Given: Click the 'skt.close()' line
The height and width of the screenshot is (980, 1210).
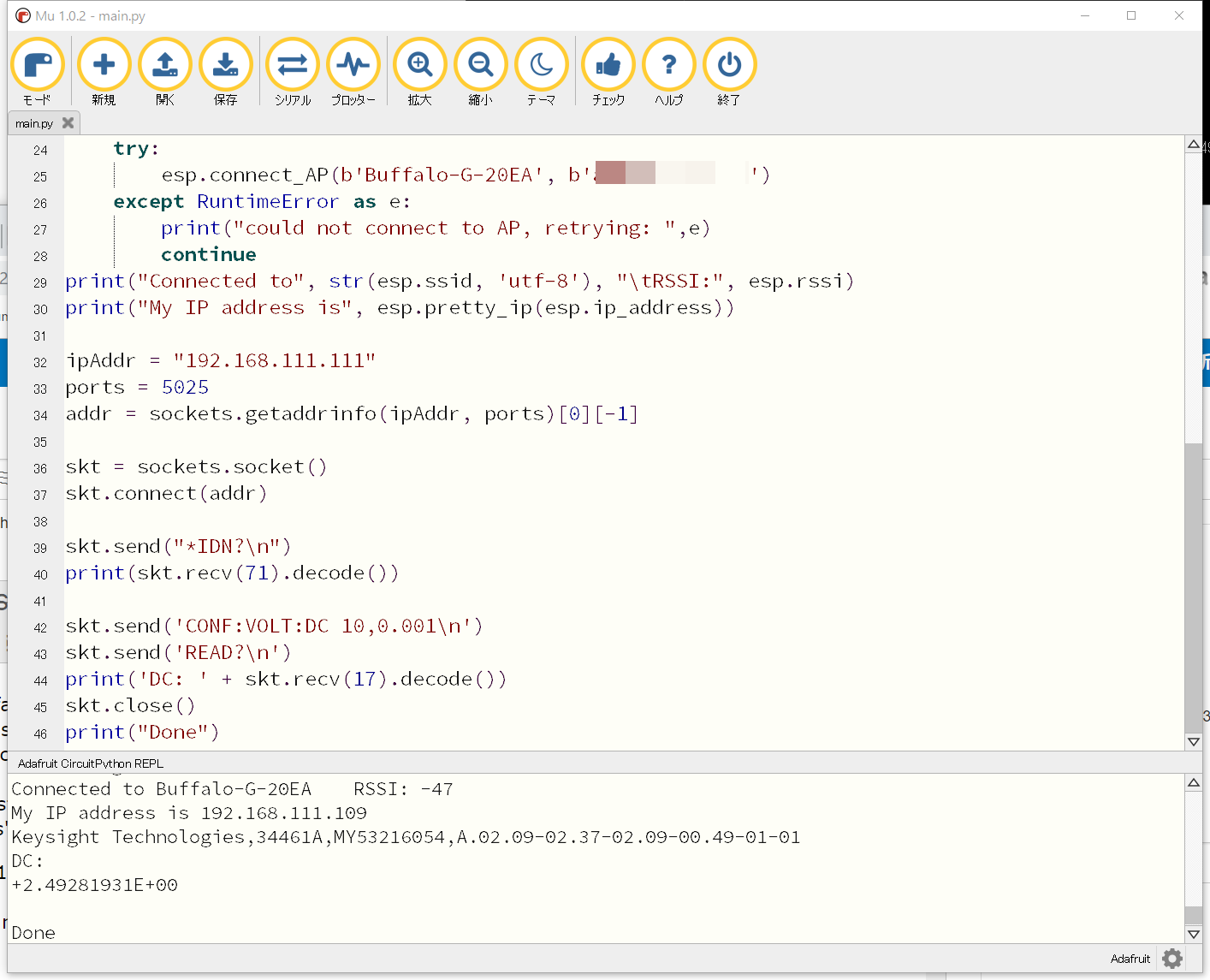Looking at the screenshot, I should [131, 706].
